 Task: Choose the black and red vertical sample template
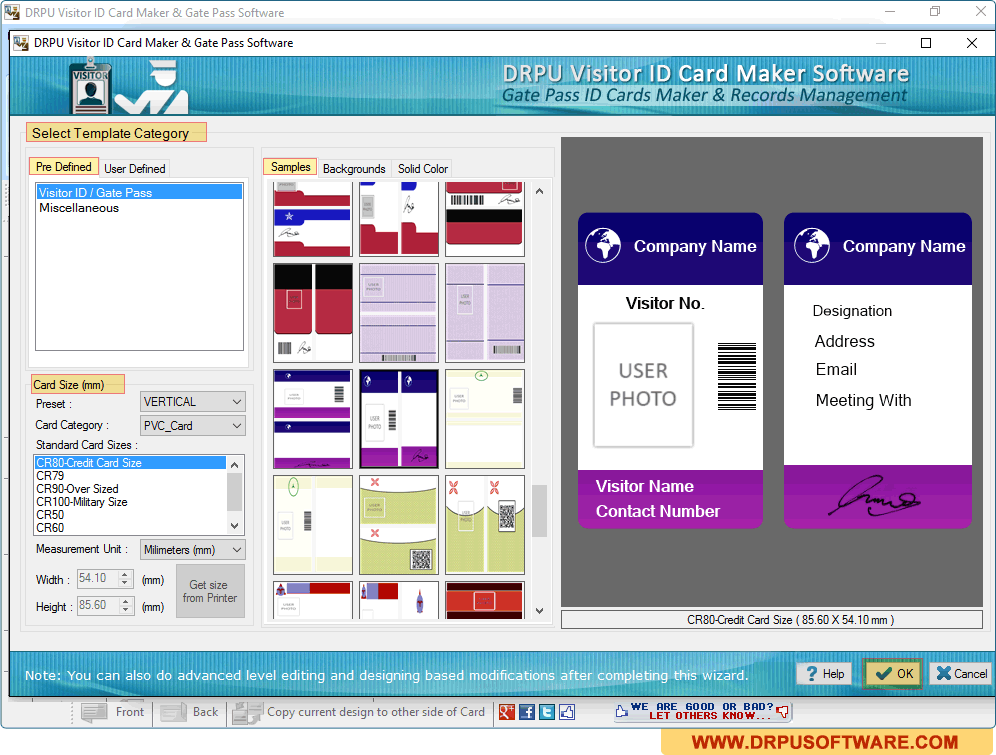point(313,313)
